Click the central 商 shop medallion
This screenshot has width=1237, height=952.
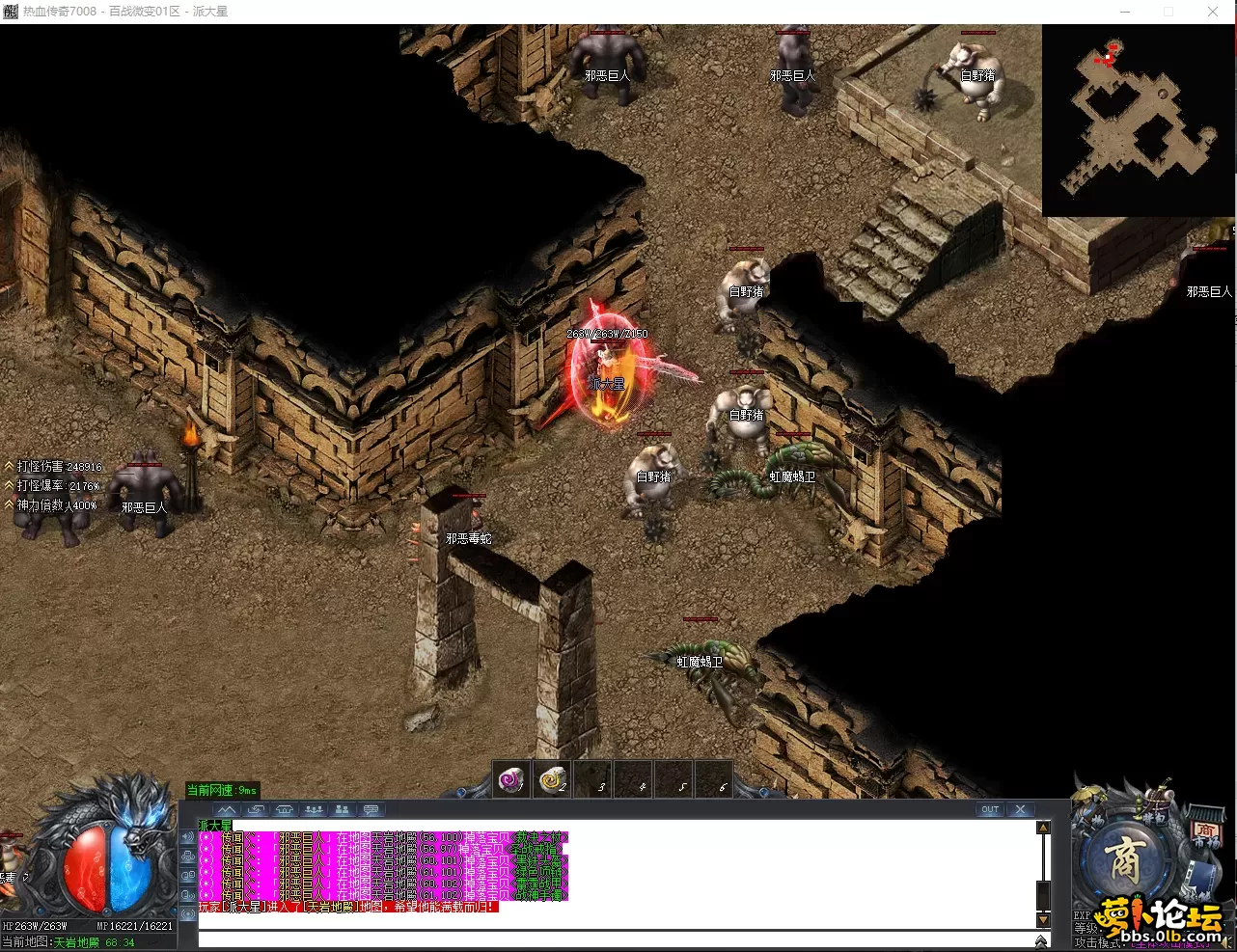tap(1125, 857)
